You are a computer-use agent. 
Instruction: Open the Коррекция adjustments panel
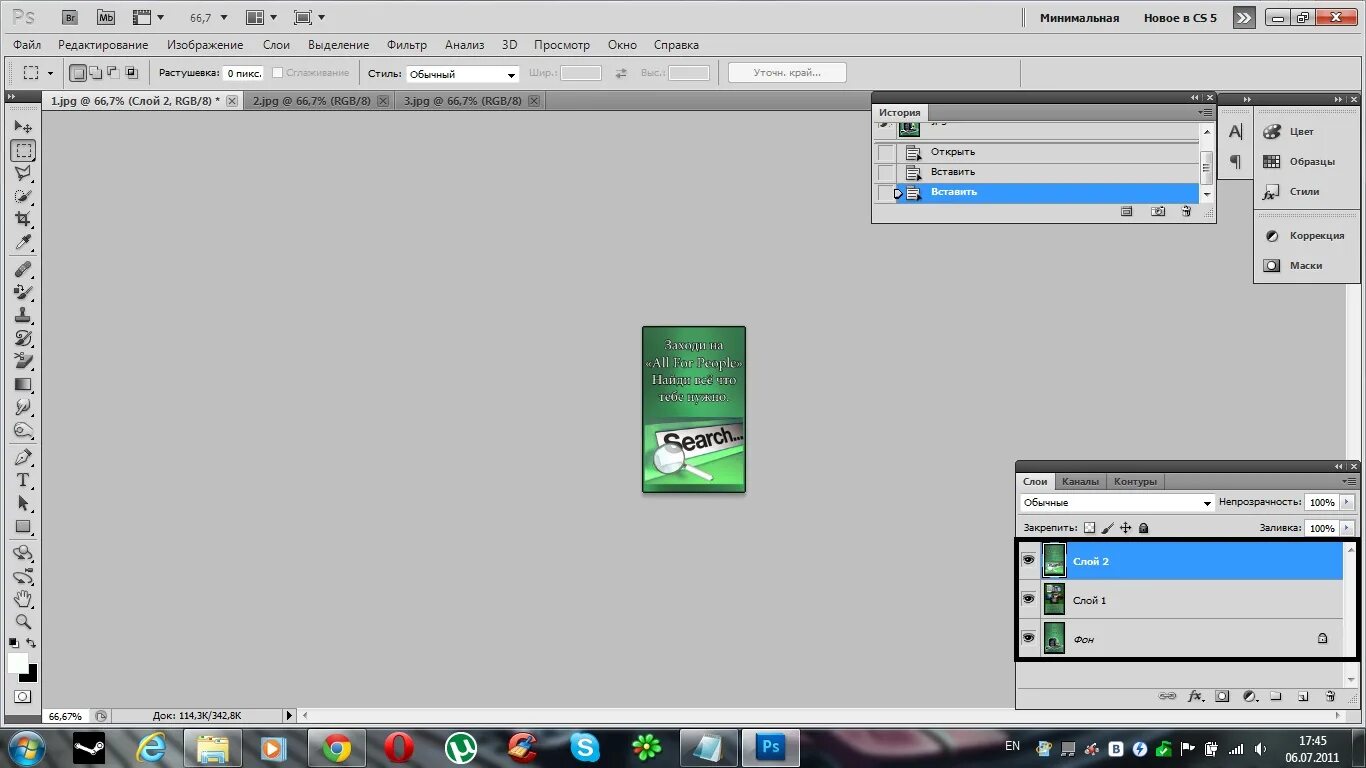tap(1306, 236)
